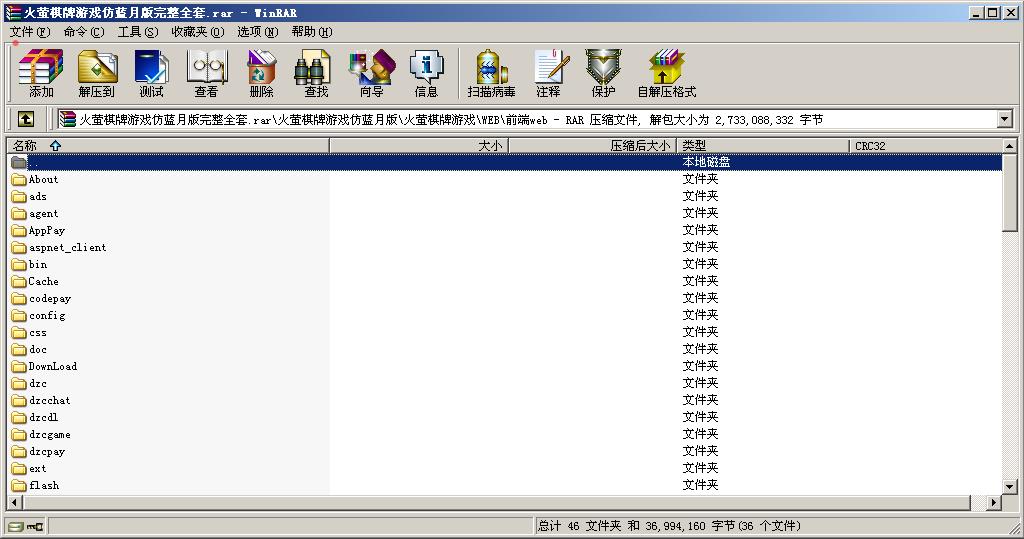Run the Test (测试) archive tool

point(152,74)
